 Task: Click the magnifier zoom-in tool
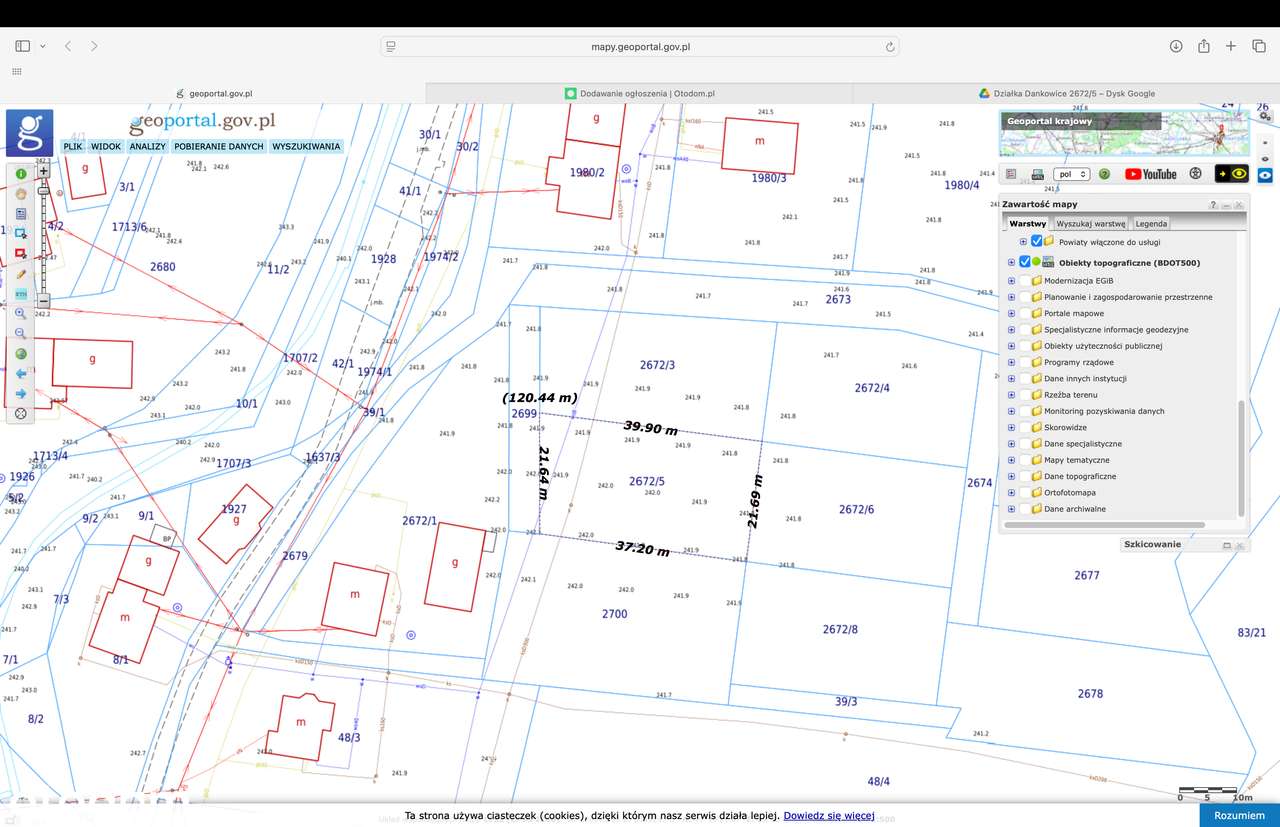point(20,313)
